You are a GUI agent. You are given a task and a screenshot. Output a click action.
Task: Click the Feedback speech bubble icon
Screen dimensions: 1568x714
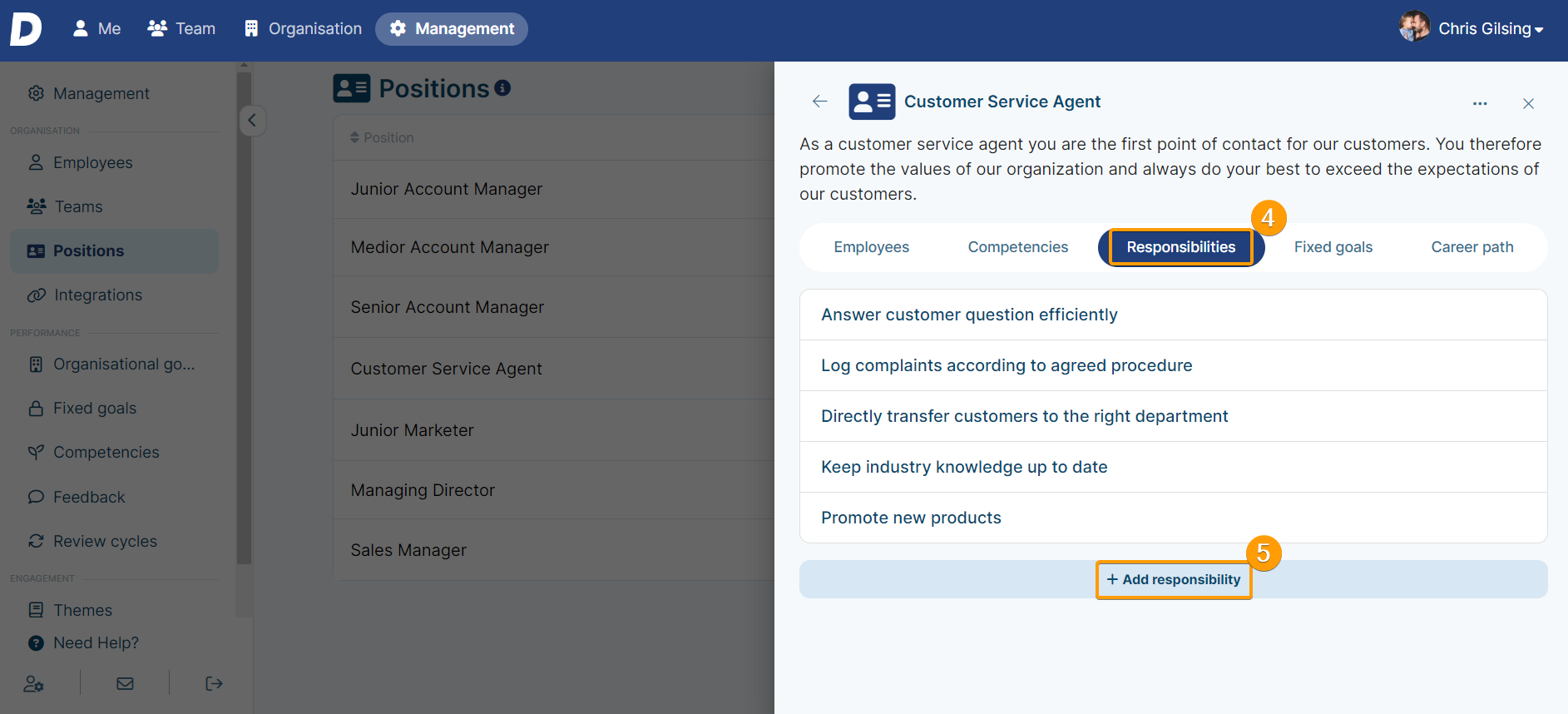tap(36, 497)
